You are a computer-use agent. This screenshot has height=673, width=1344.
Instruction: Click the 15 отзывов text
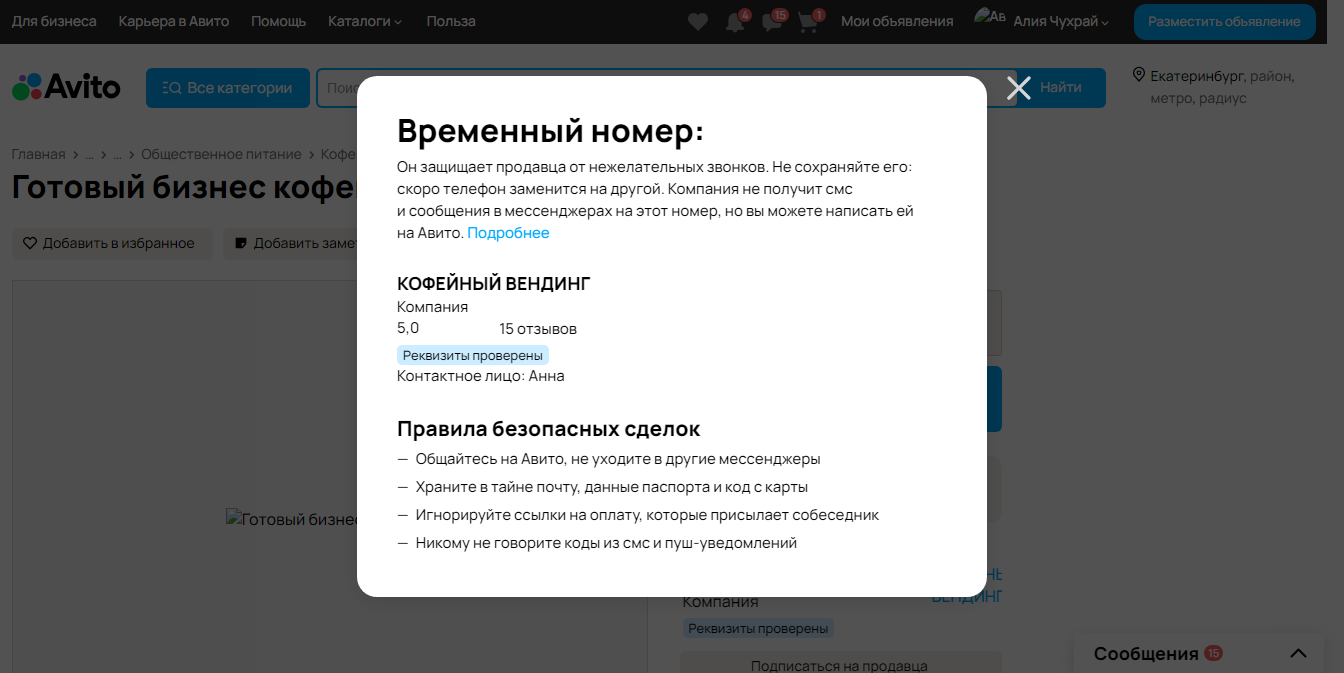click(538, 329)
